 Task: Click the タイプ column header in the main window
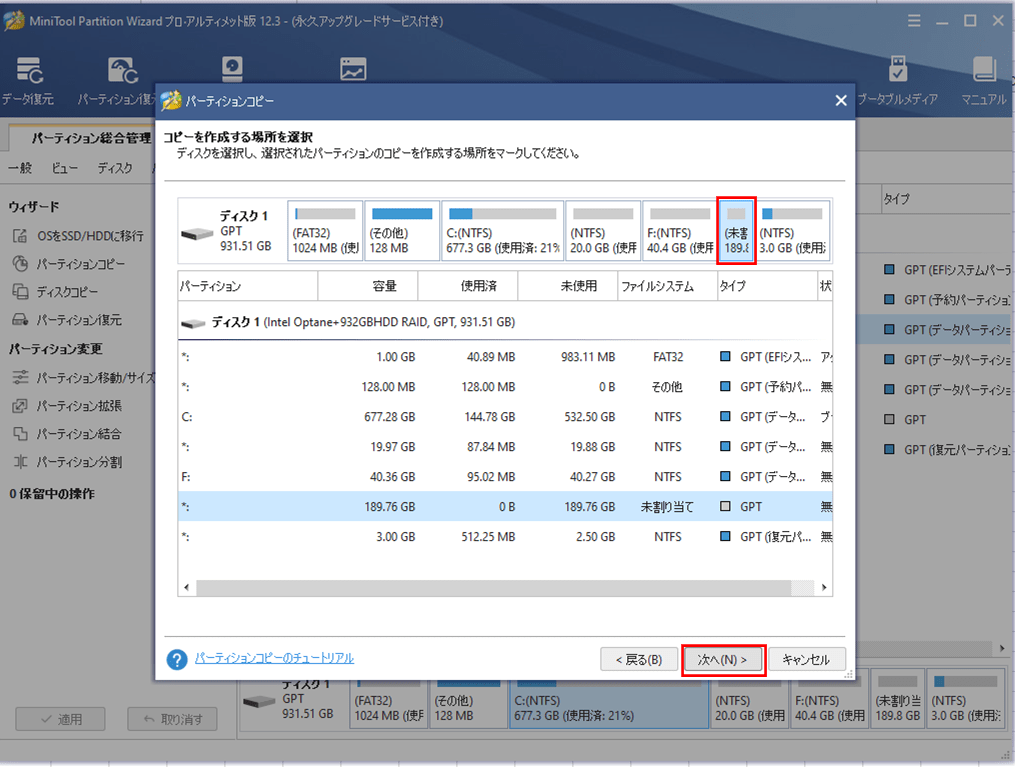[947, 199]
